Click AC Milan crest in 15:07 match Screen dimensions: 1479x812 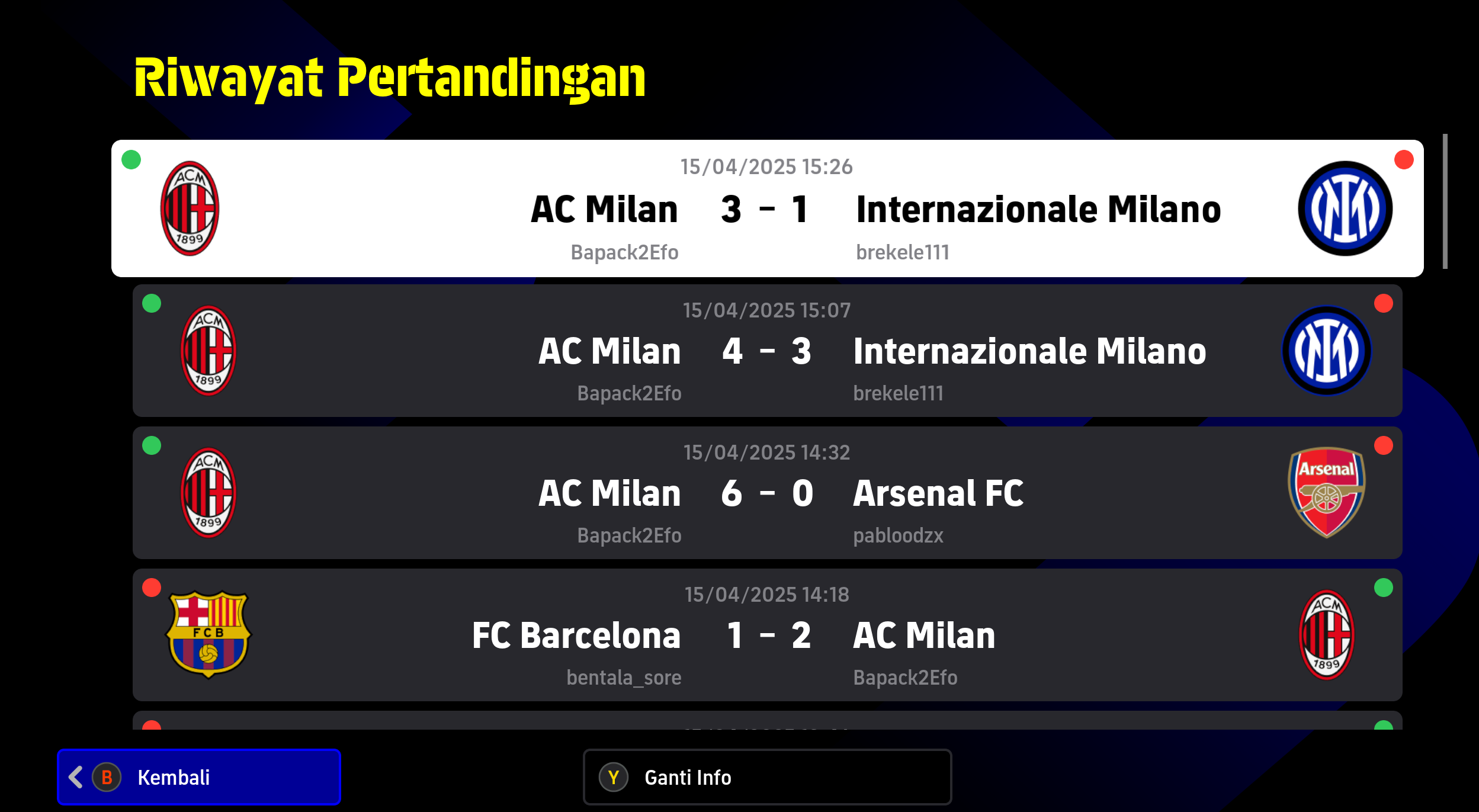208,351
